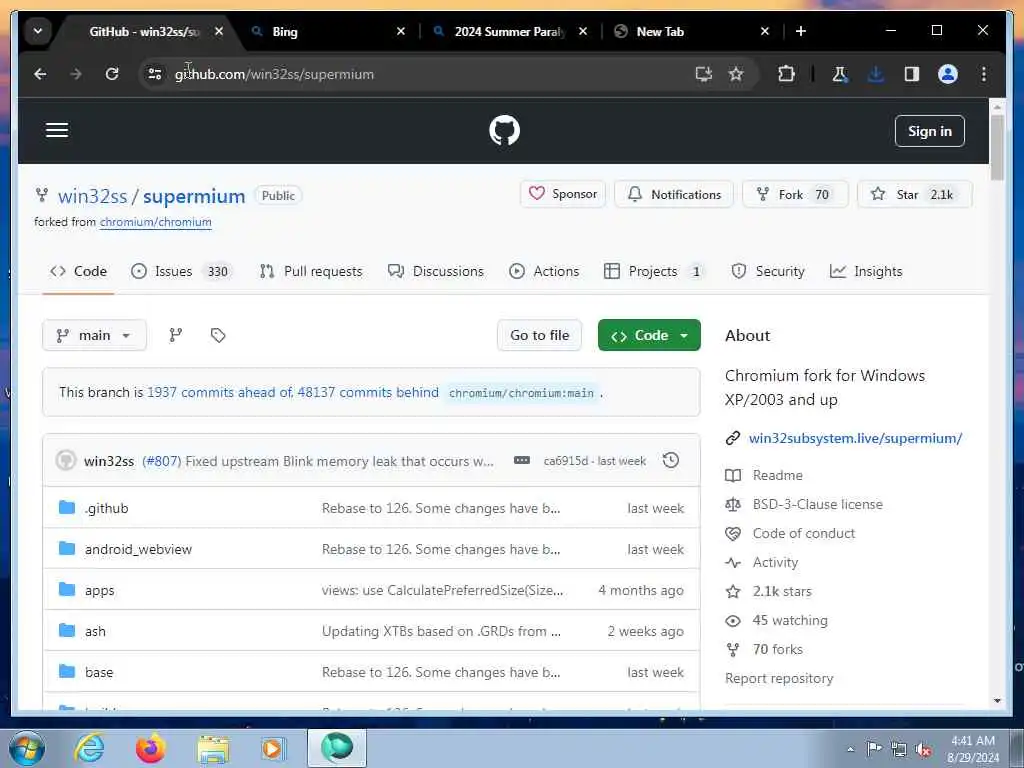The image size is (1024, 768).
Task: Open the 1937 commits ahead link
Action: coord(219,392)
